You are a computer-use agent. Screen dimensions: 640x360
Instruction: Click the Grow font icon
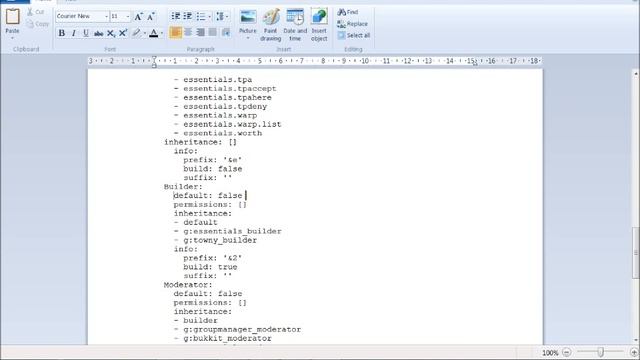point(138,16)
